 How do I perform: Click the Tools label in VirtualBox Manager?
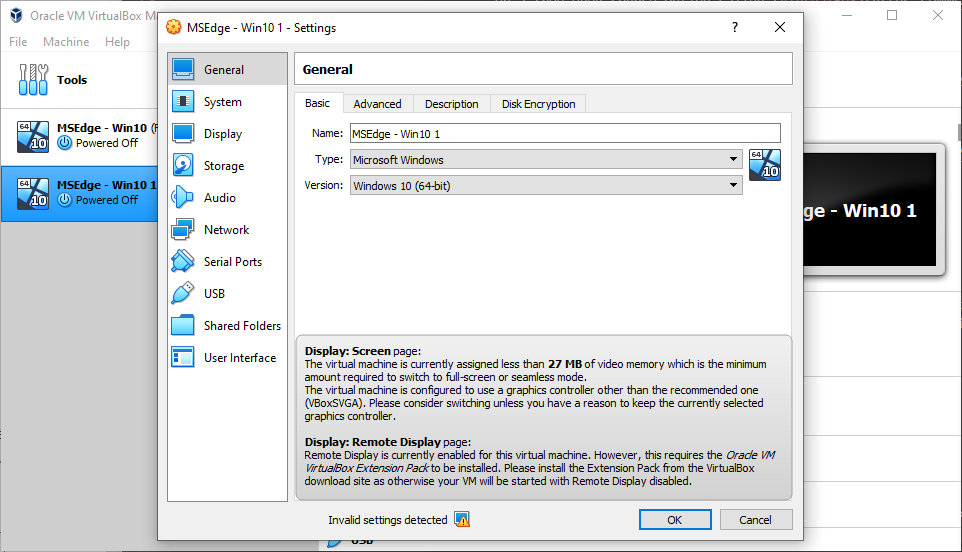tap(72, 80)
